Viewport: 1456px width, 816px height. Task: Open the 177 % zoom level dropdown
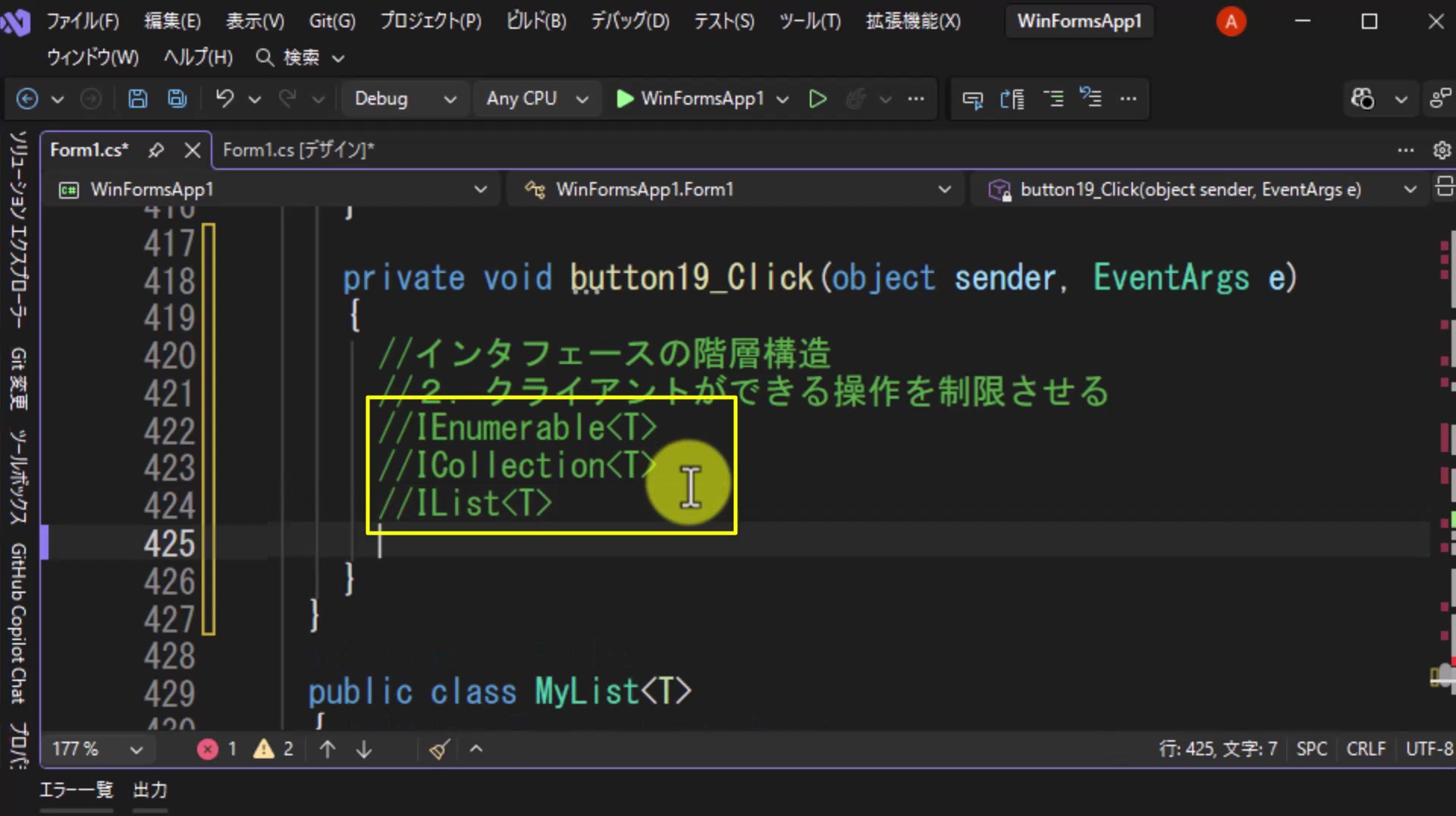97,749
